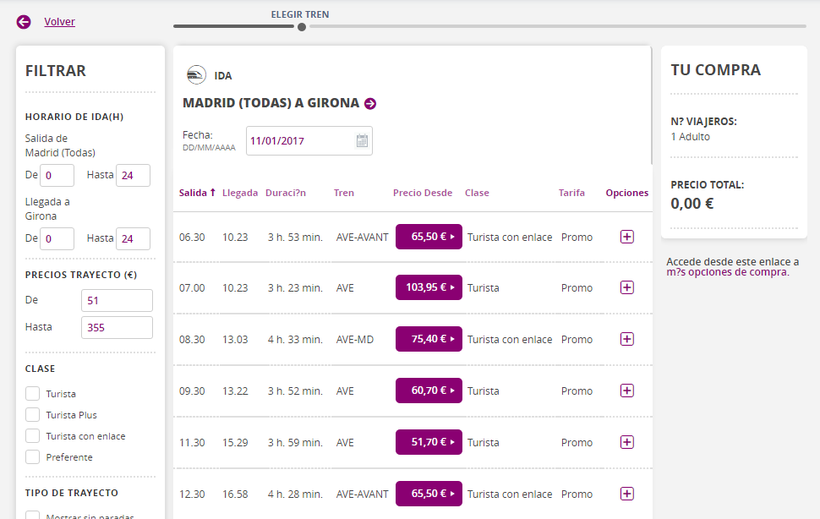
Task: Sort by the Salida column header
Action: (197, 193)
